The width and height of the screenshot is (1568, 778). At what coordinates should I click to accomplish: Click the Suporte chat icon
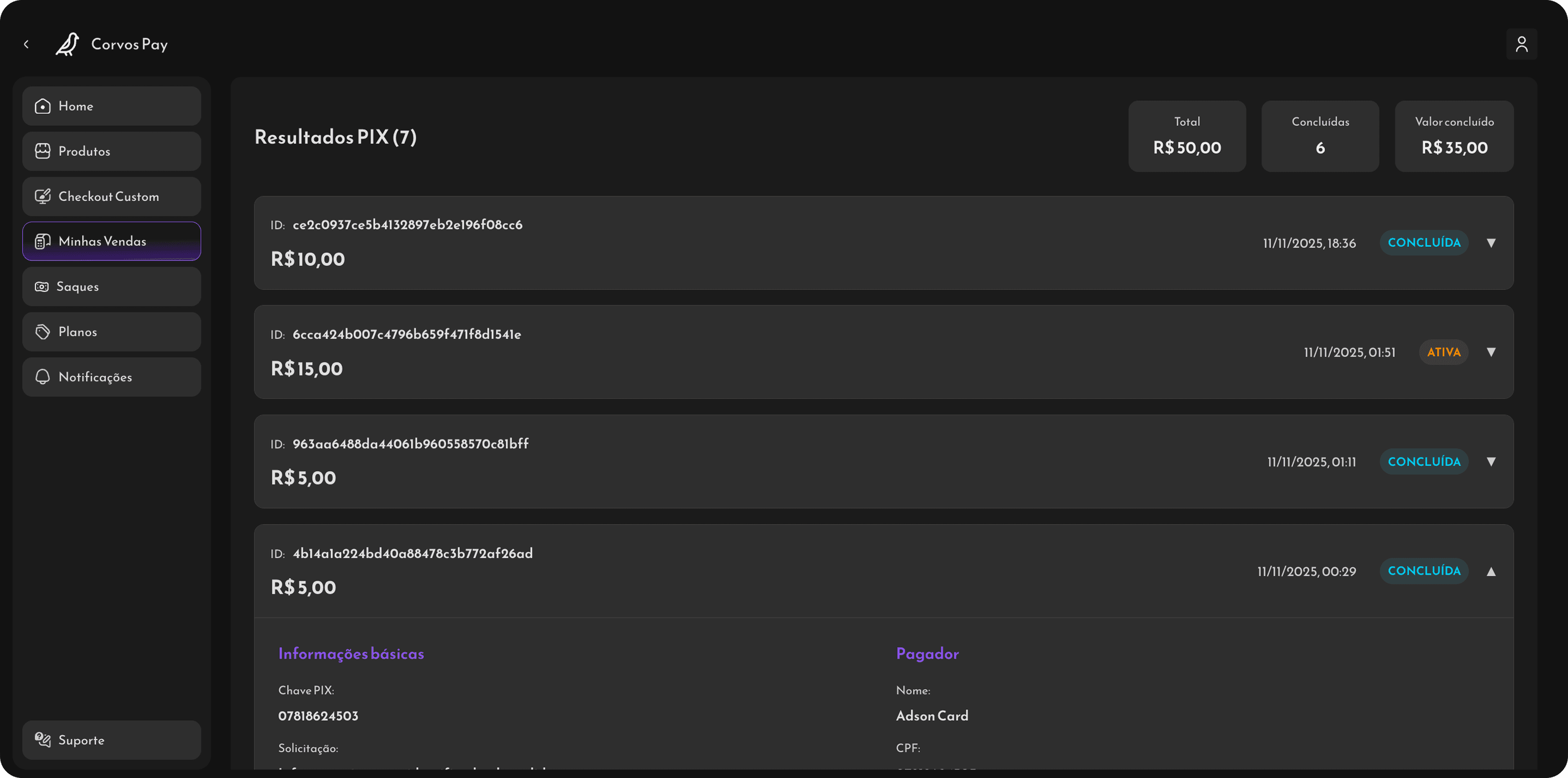coord(42,740)
